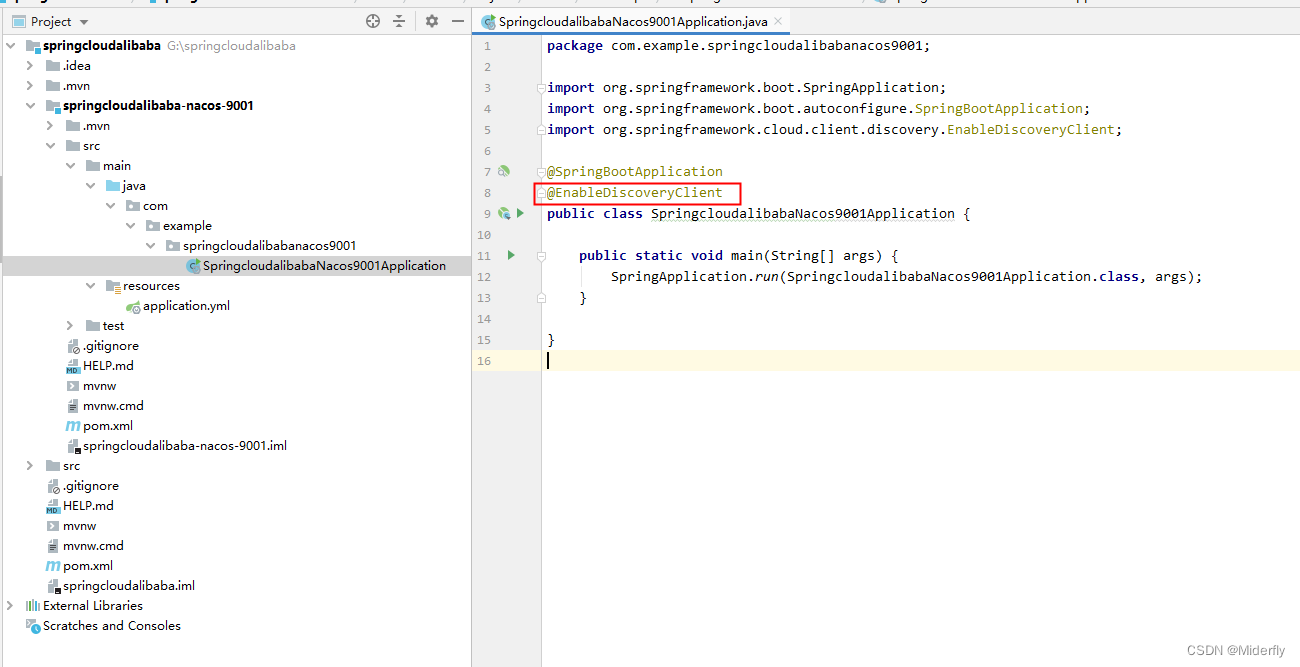Click the External Libraries icon
Image resolution: width=1300 pixels, height=667 pixels.
(x=32, y=606)
